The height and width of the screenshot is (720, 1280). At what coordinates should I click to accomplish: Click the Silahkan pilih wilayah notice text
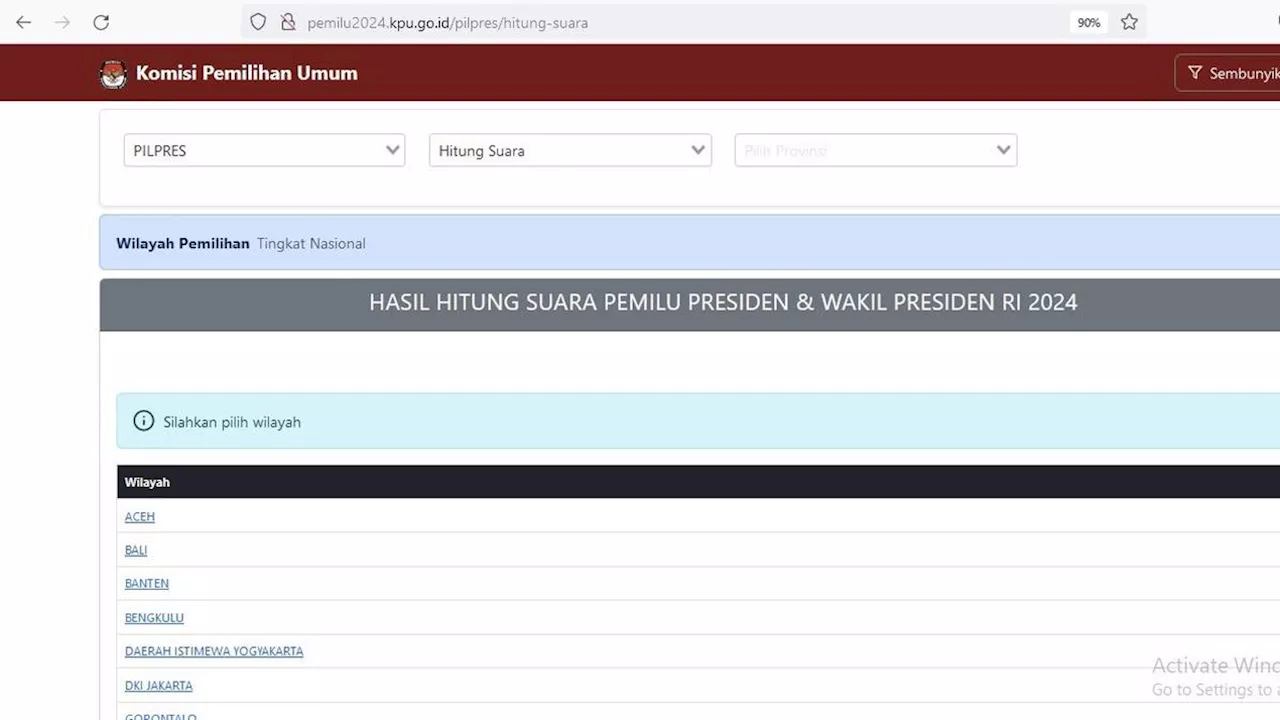[232, 422]
